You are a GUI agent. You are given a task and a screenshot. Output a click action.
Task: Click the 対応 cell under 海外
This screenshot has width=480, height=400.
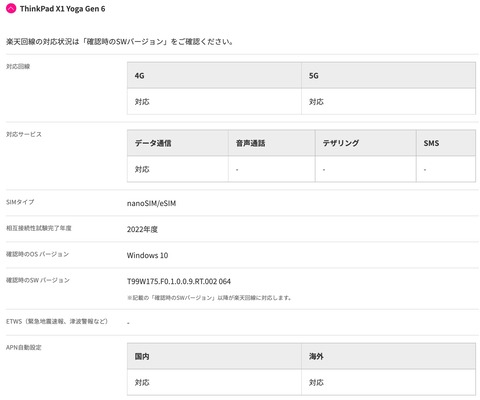[x=388, y=382]
